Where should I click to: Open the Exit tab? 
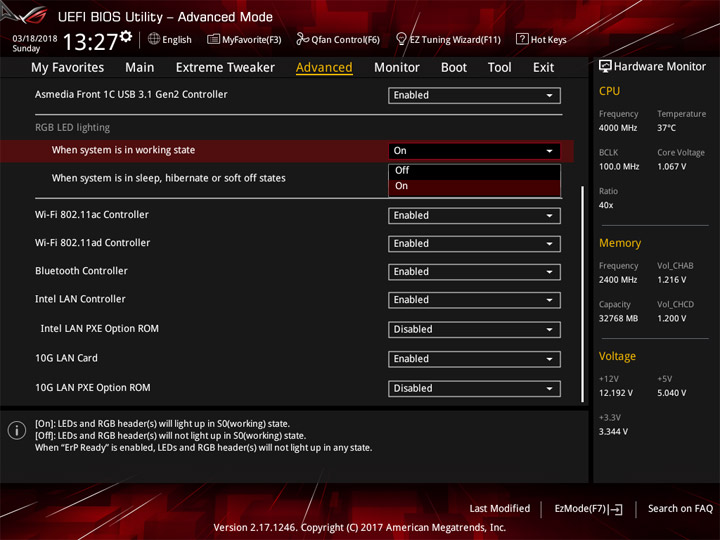[x=543, y=68]
